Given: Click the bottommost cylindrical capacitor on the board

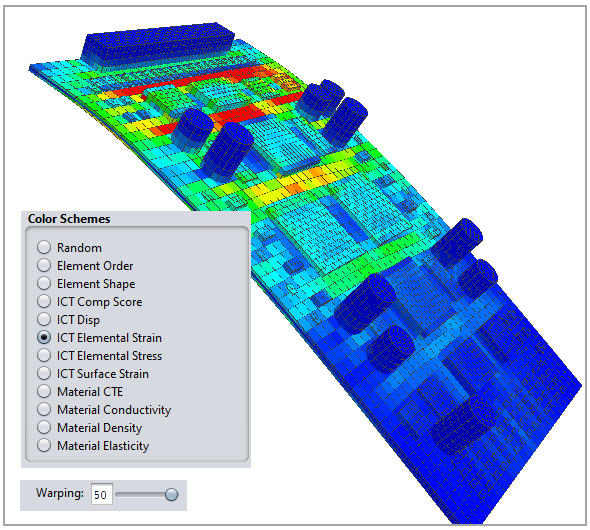Looking at the screenshot, I should click(x=463, y=425).
